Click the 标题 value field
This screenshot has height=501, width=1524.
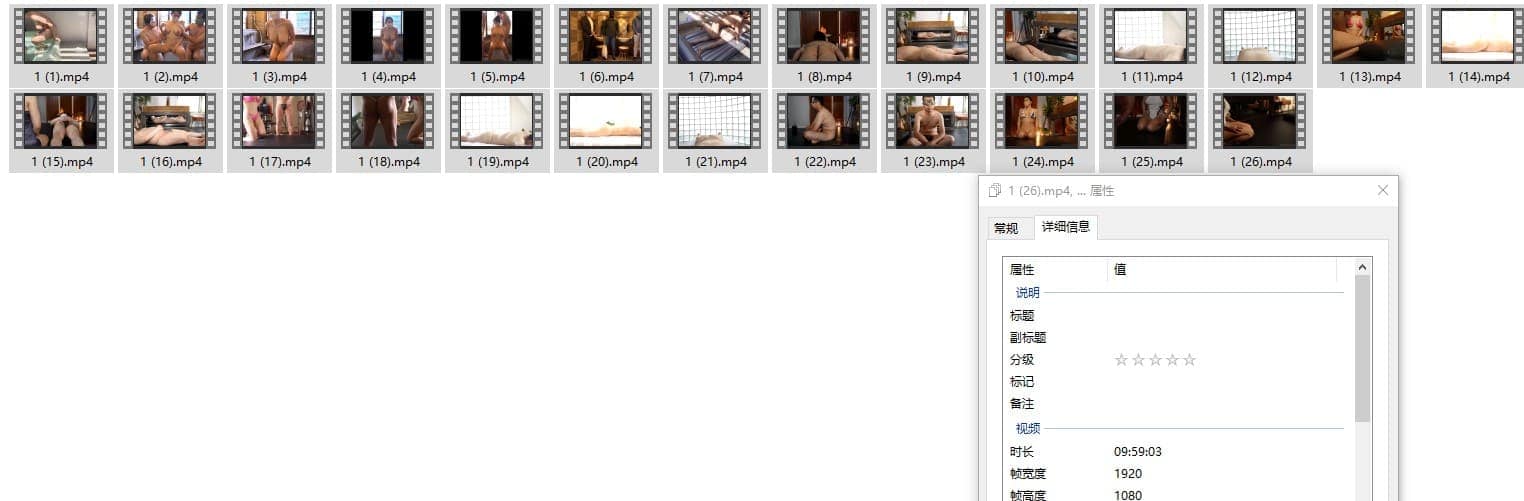click(x=1225, y=316)
